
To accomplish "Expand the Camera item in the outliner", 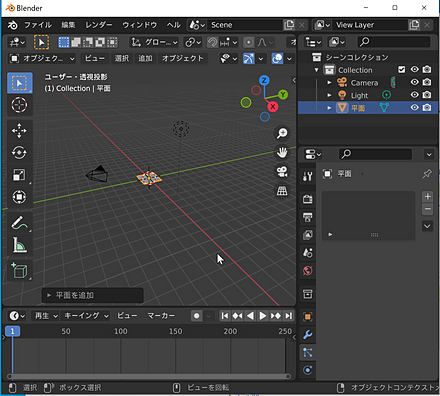I will [329, 82].
